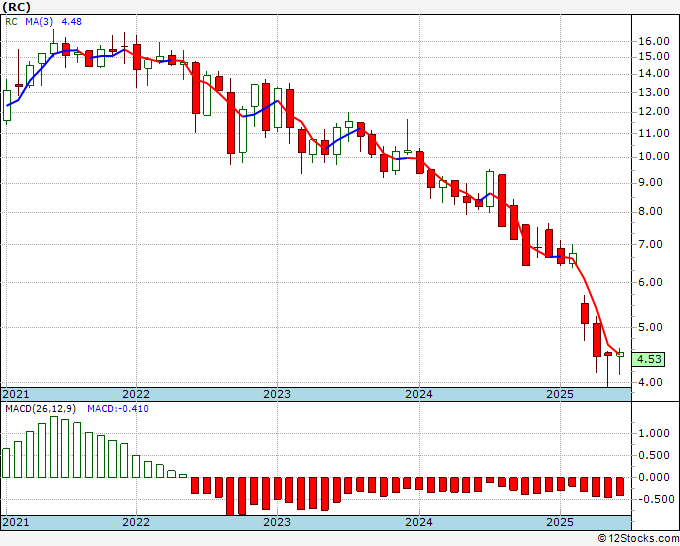Click 2023 on the price chart time axis
The width and height of the screenshot is (680, 546).
[277, 394]
